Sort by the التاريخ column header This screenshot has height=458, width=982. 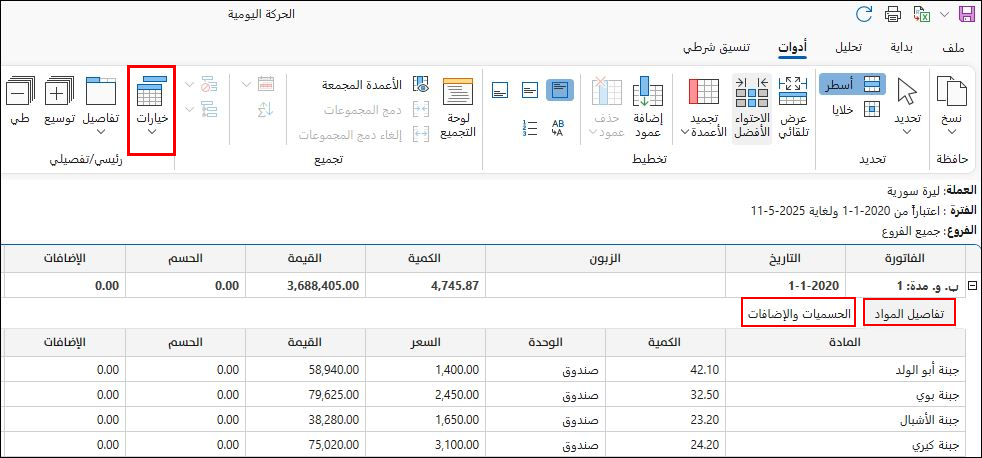[785, 258]
